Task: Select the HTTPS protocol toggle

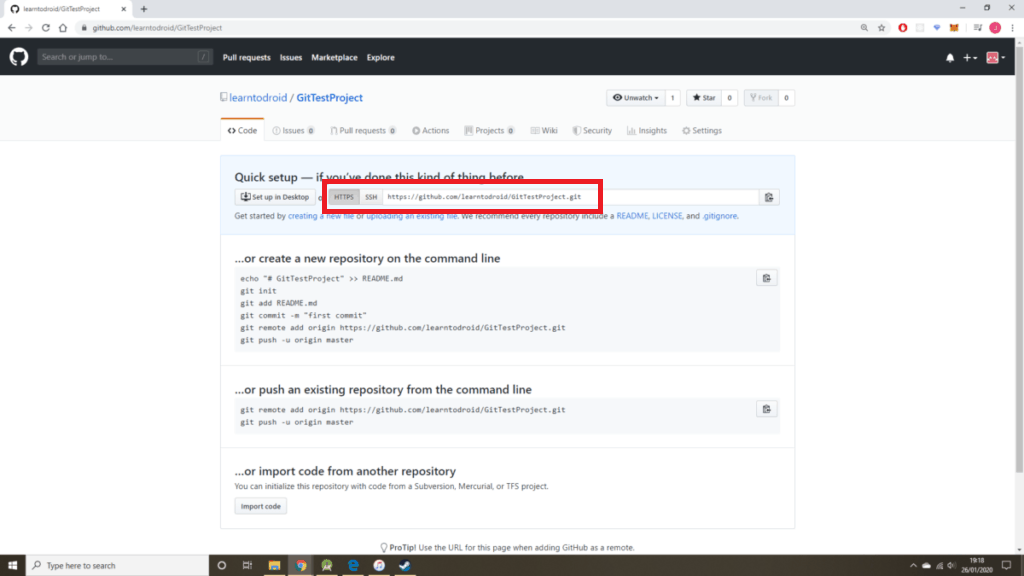Action: click(344, 197)
